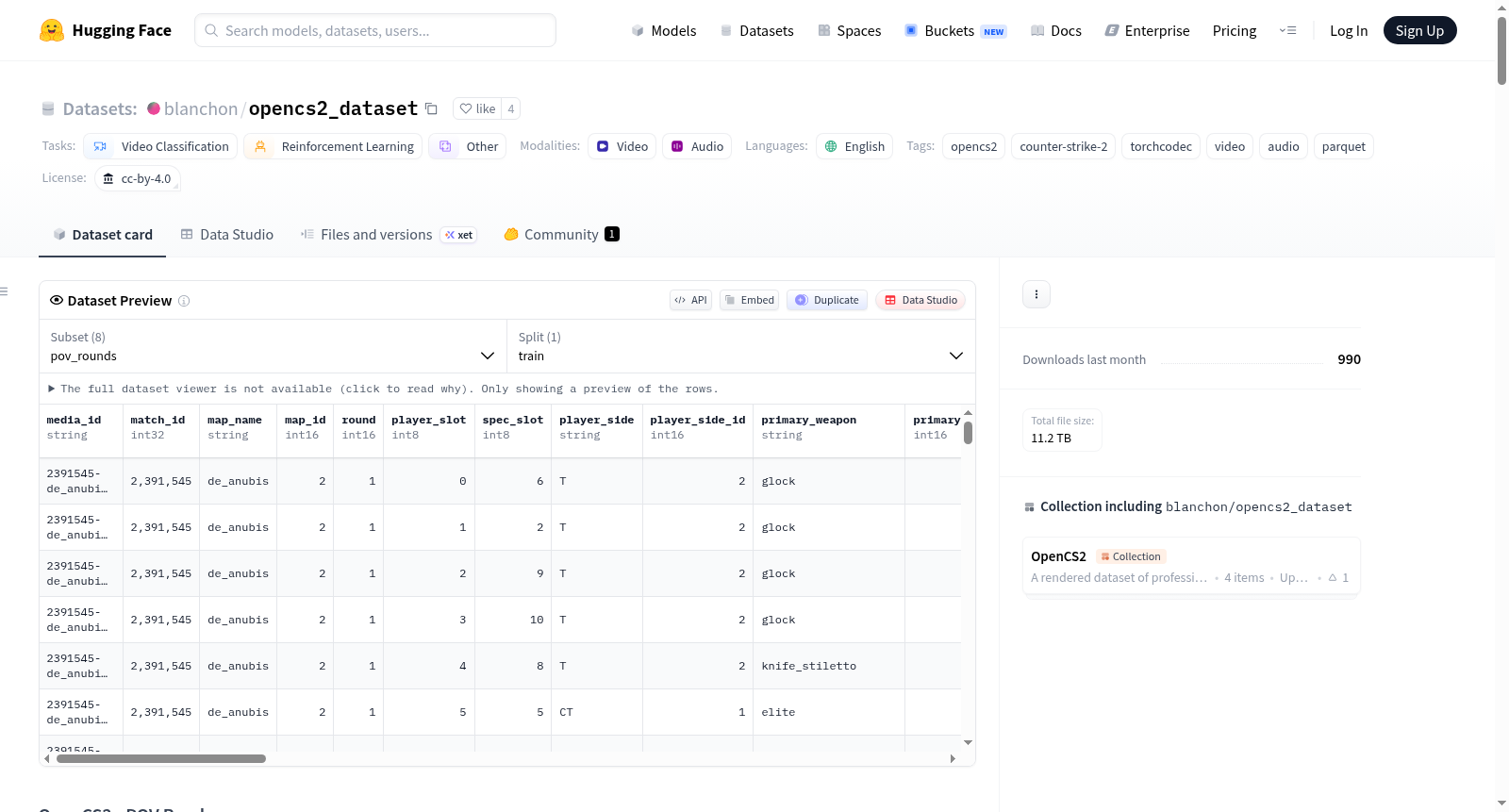This screenshot has width=1509, height=812.
Task: Click the Embed button
Action: [749, 300]
